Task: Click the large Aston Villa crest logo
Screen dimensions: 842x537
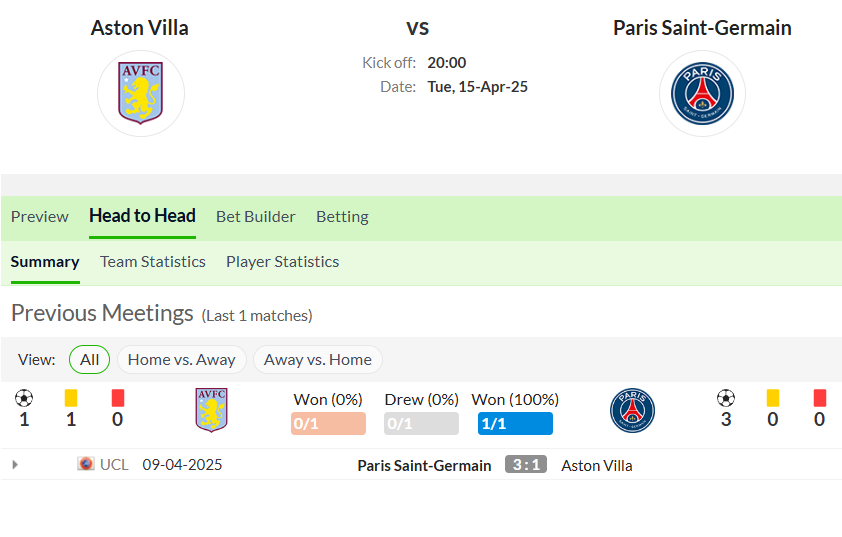Action: (x=141, y=93)
